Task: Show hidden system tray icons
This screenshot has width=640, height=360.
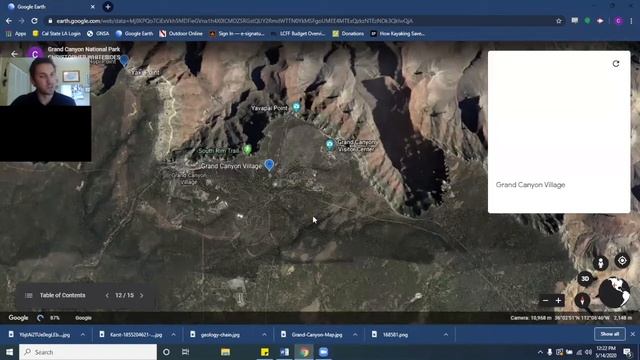Action: coord(540,352)
